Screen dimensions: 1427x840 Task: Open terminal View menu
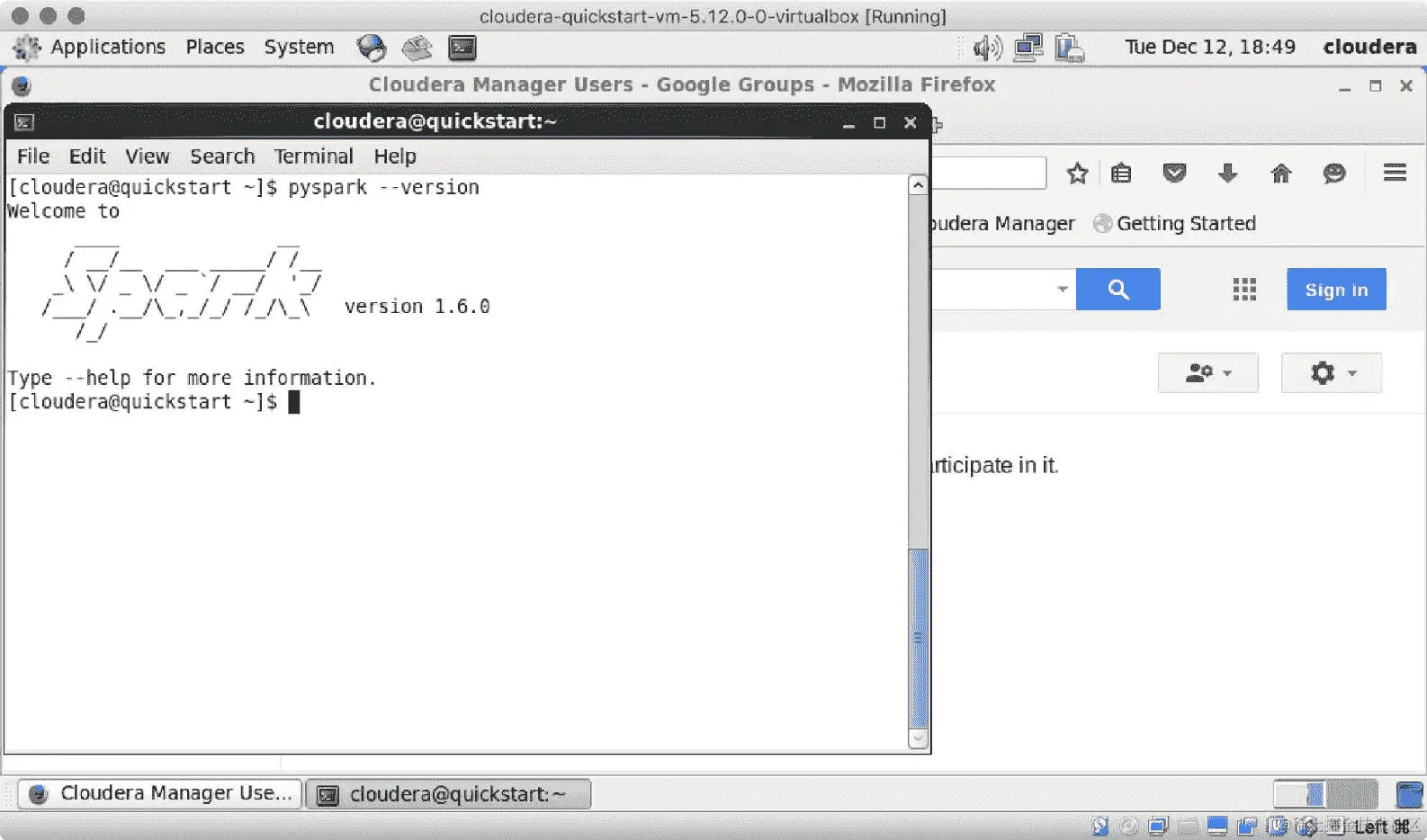[148, 156]
